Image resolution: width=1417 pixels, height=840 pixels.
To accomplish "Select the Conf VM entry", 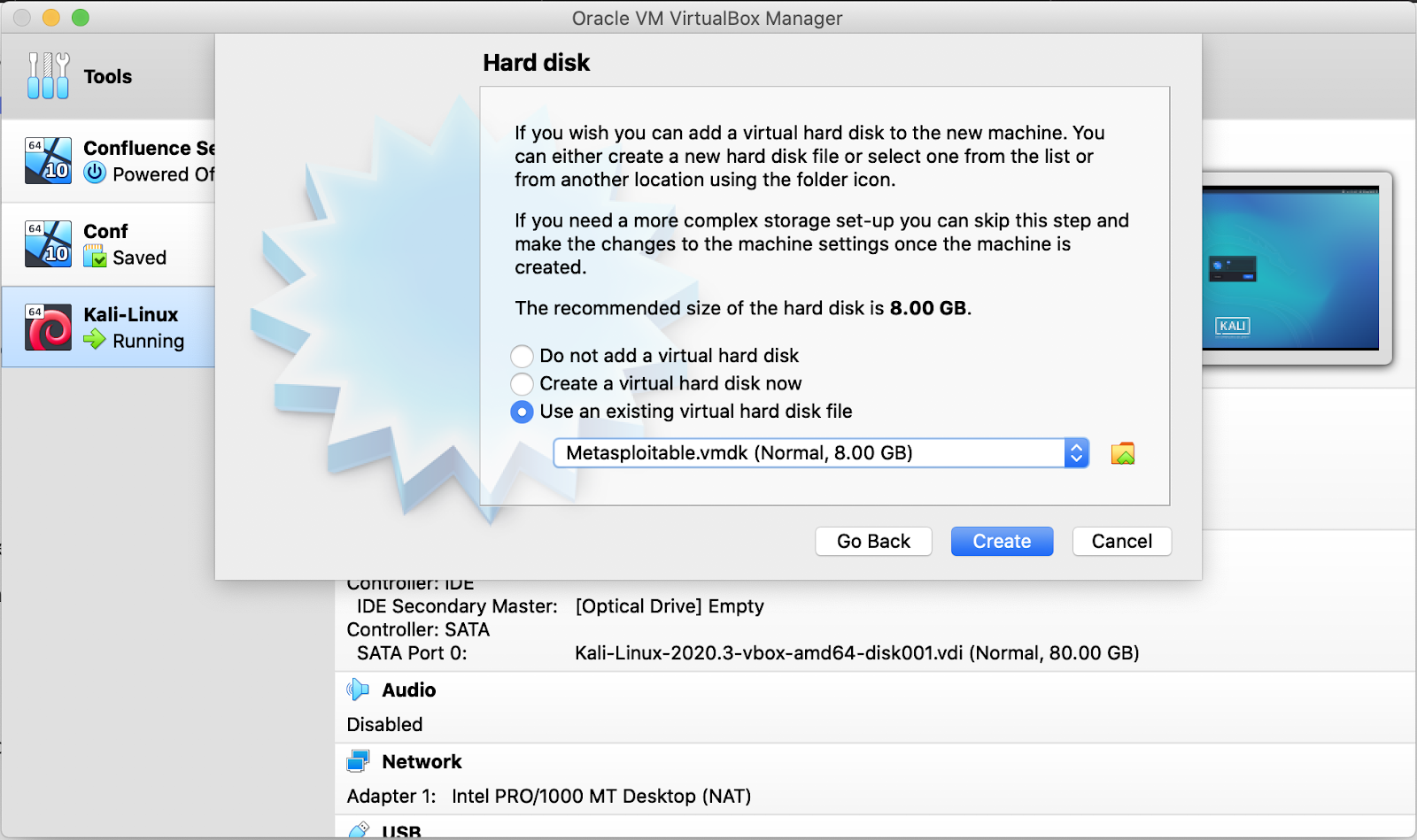I will click(x=108, y=243).
